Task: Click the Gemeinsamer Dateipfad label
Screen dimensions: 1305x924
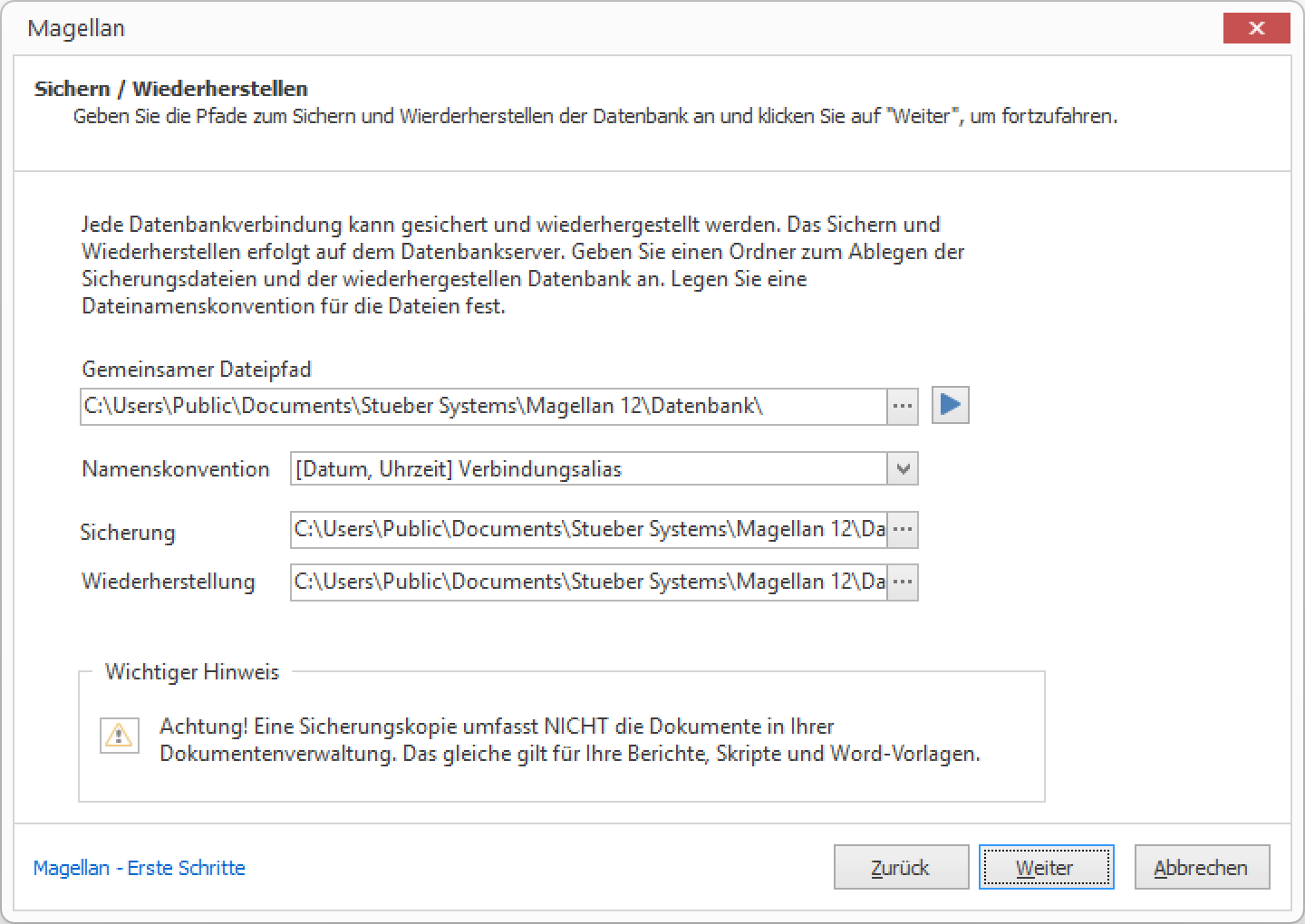Action: click(x=197, y=370)
